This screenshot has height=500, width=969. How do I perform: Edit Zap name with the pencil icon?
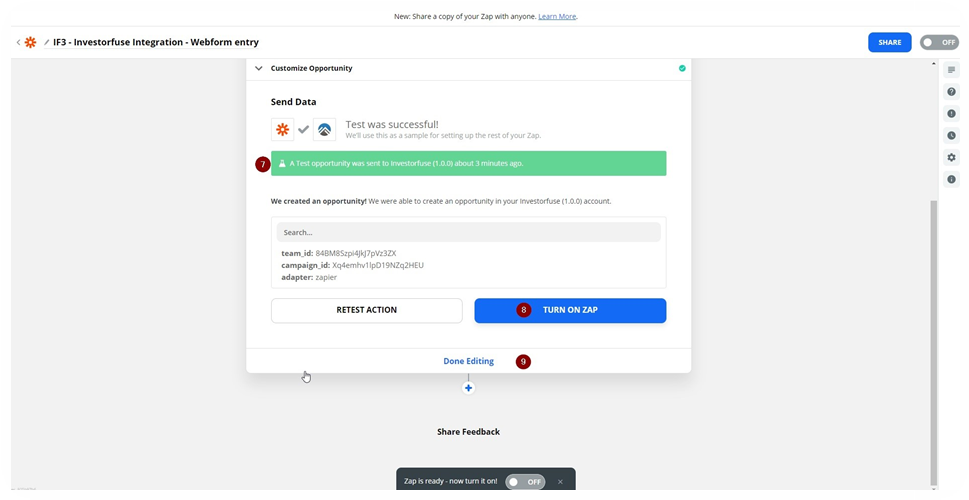[x=46, y=43]
